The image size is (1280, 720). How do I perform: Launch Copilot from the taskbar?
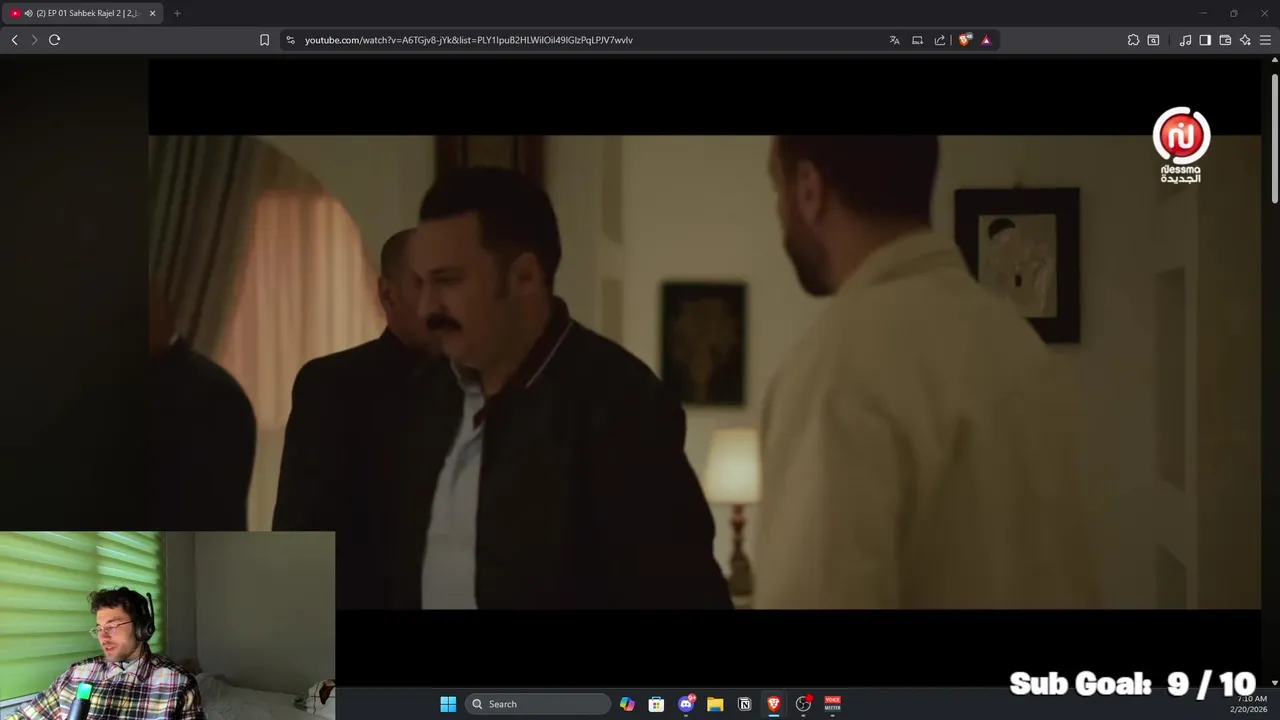(x=627, y=704)
